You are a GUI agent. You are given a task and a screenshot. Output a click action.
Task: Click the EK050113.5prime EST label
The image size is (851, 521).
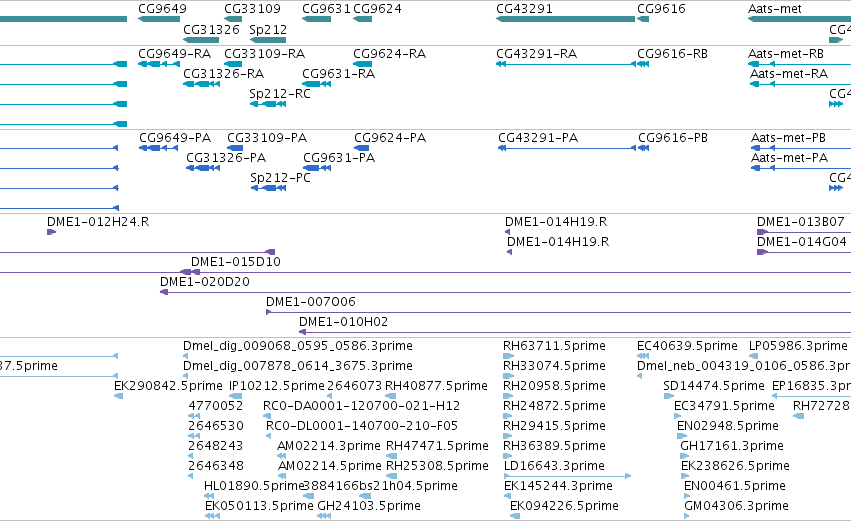tap(259, 506)
